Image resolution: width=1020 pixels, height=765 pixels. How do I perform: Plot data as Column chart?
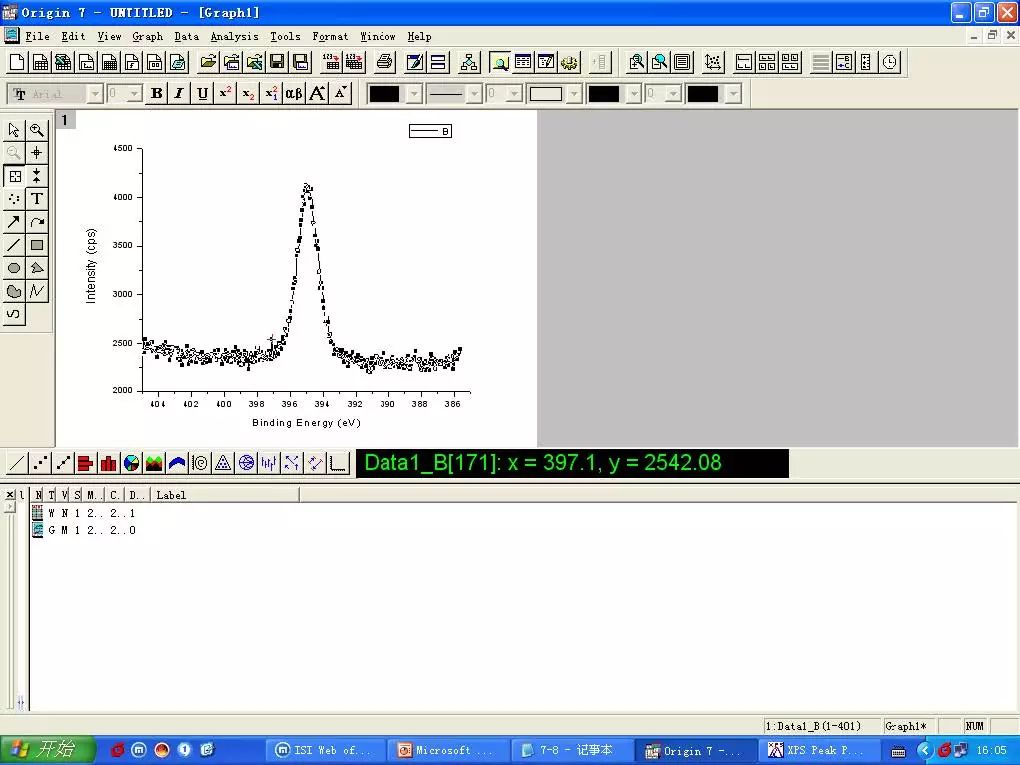click(109, 463)
